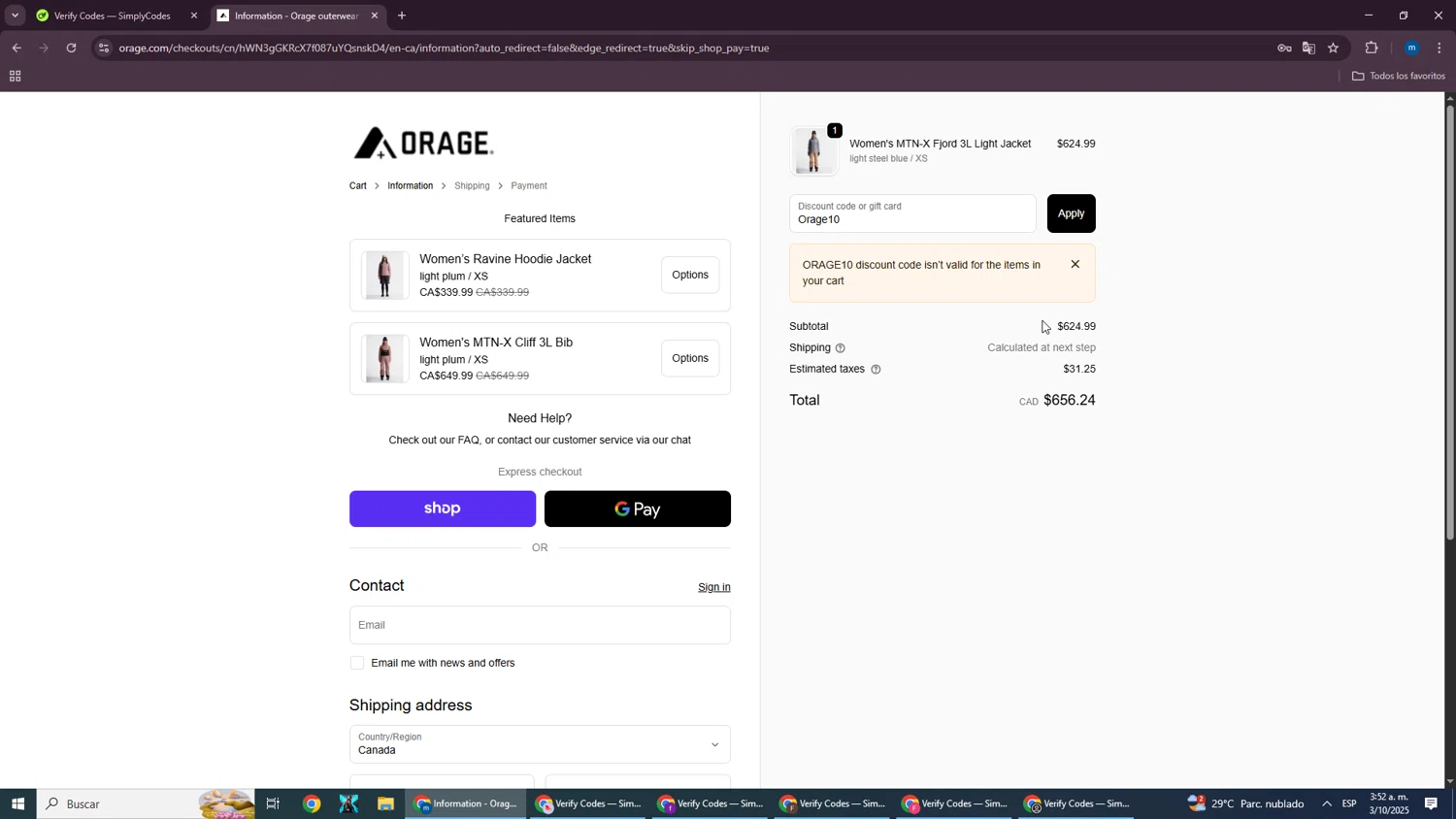Click the discount code input field
Image resolution: width=1456 pixels, height=819 pixels.
point(912,213)
